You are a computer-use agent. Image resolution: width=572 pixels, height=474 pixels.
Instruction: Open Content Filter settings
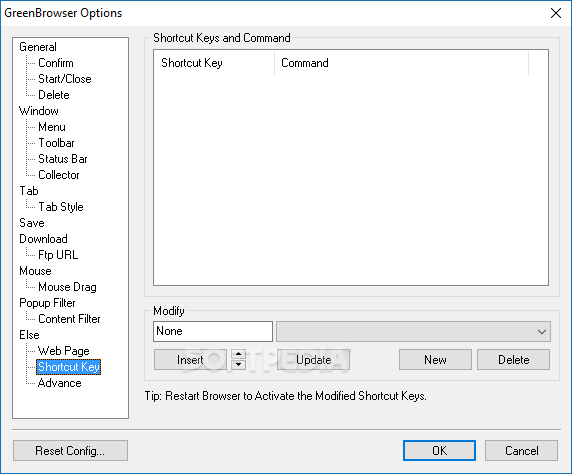coord(69,319)
